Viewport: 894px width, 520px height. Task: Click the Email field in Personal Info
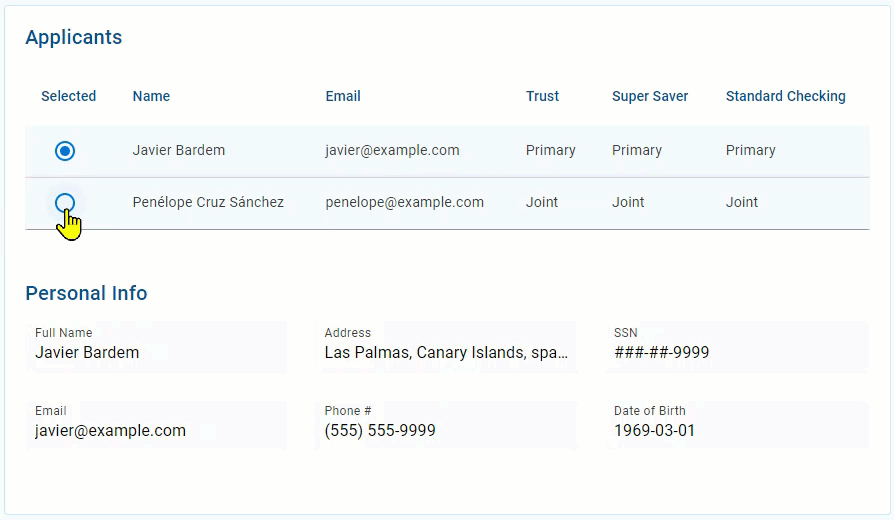(156, 425)
